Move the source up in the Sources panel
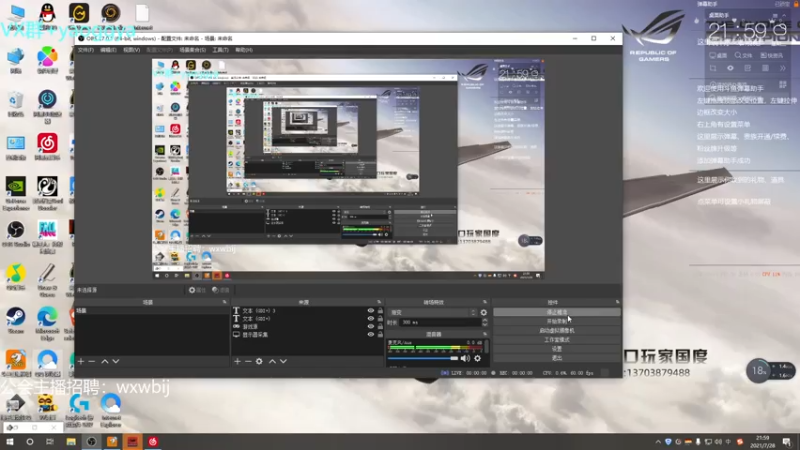 [272, 361]
